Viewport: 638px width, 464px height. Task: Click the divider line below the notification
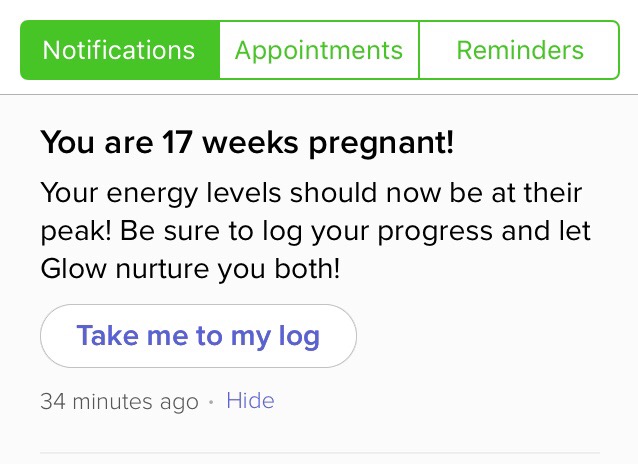[x=320, y=452]
